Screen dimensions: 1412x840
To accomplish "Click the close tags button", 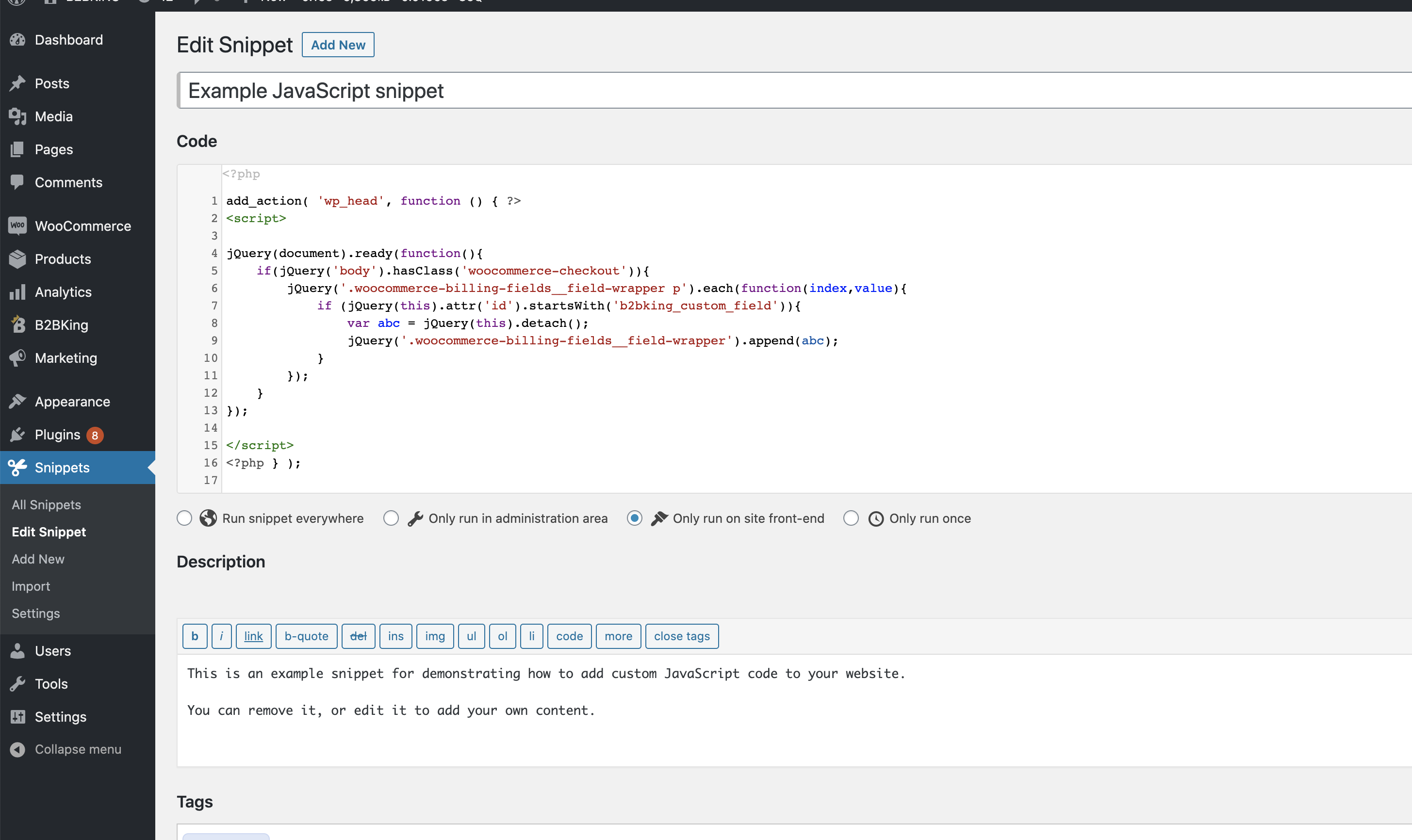I will click(x=682, y=636).
